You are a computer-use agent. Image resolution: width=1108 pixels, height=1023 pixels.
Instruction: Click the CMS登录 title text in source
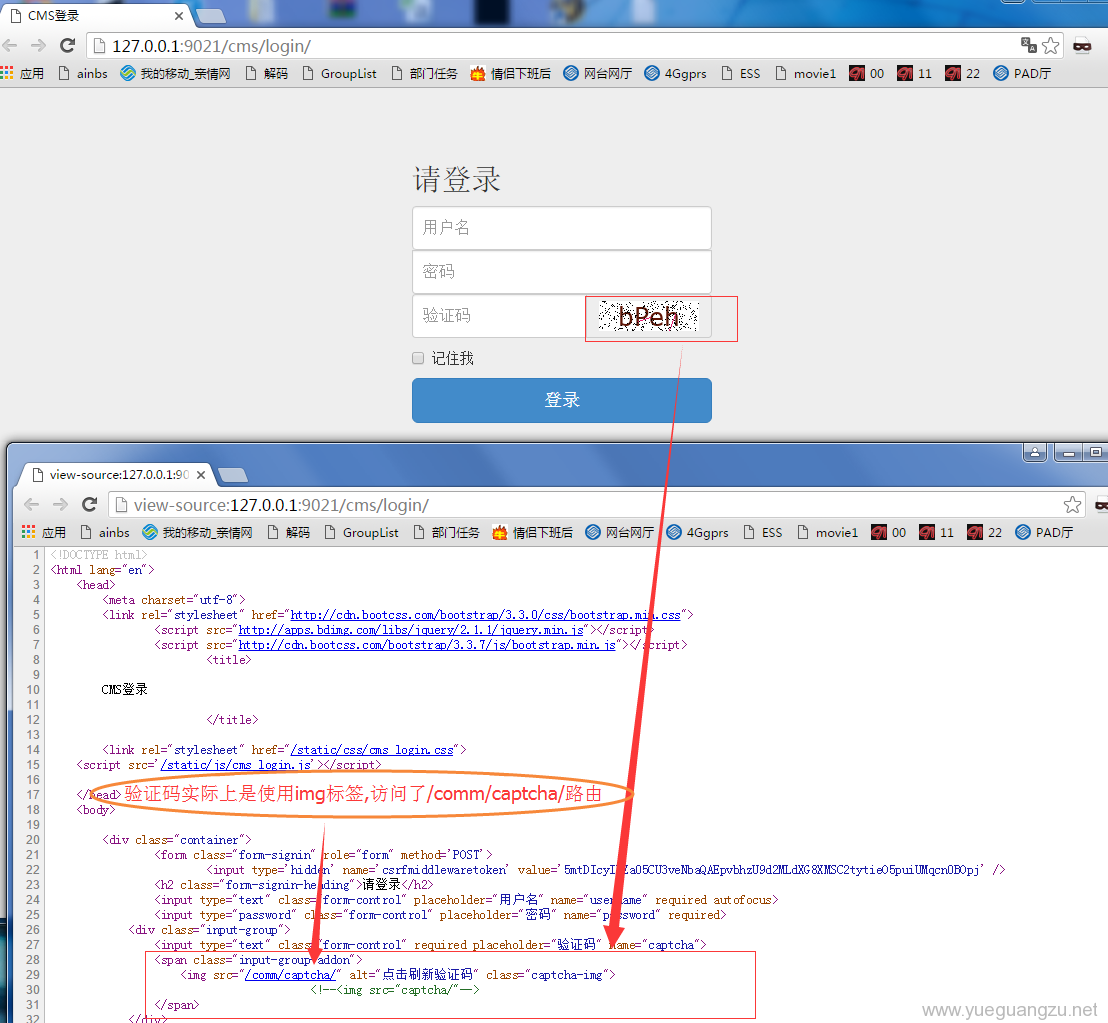point(124,690)
